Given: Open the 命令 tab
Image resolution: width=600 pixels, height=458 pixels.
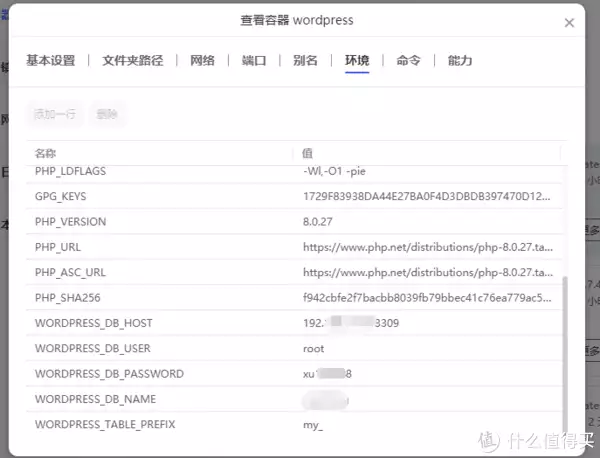Looking at the screenshot, I should [x=408, y=61].
